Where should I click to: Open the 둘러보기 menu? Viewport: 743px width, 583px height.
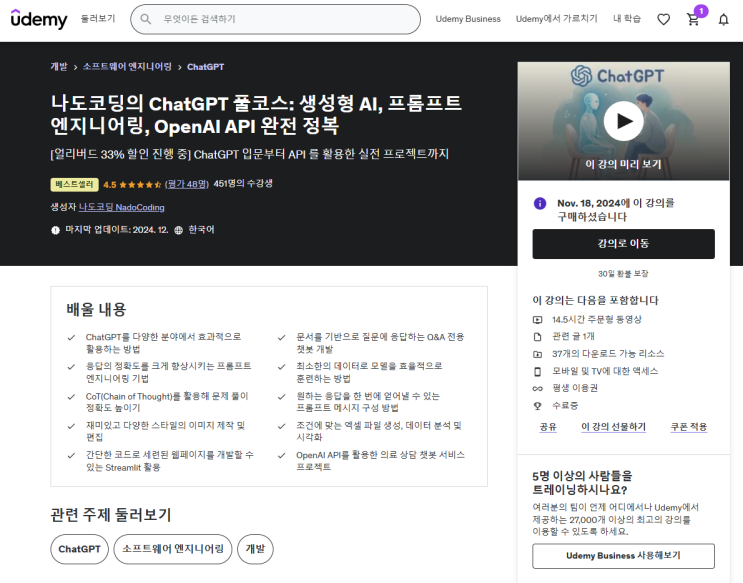[x=98, y=18]
